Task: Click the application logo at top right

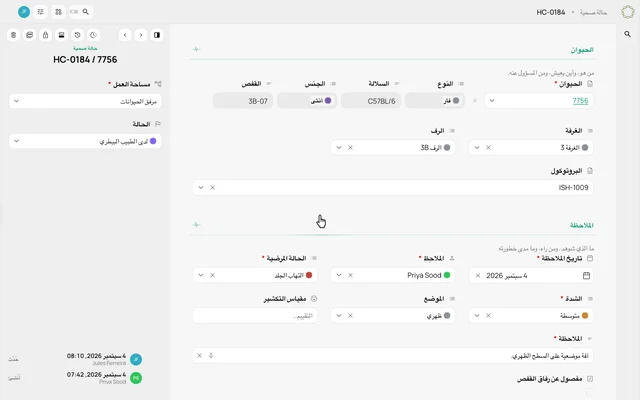Action: 627,12
